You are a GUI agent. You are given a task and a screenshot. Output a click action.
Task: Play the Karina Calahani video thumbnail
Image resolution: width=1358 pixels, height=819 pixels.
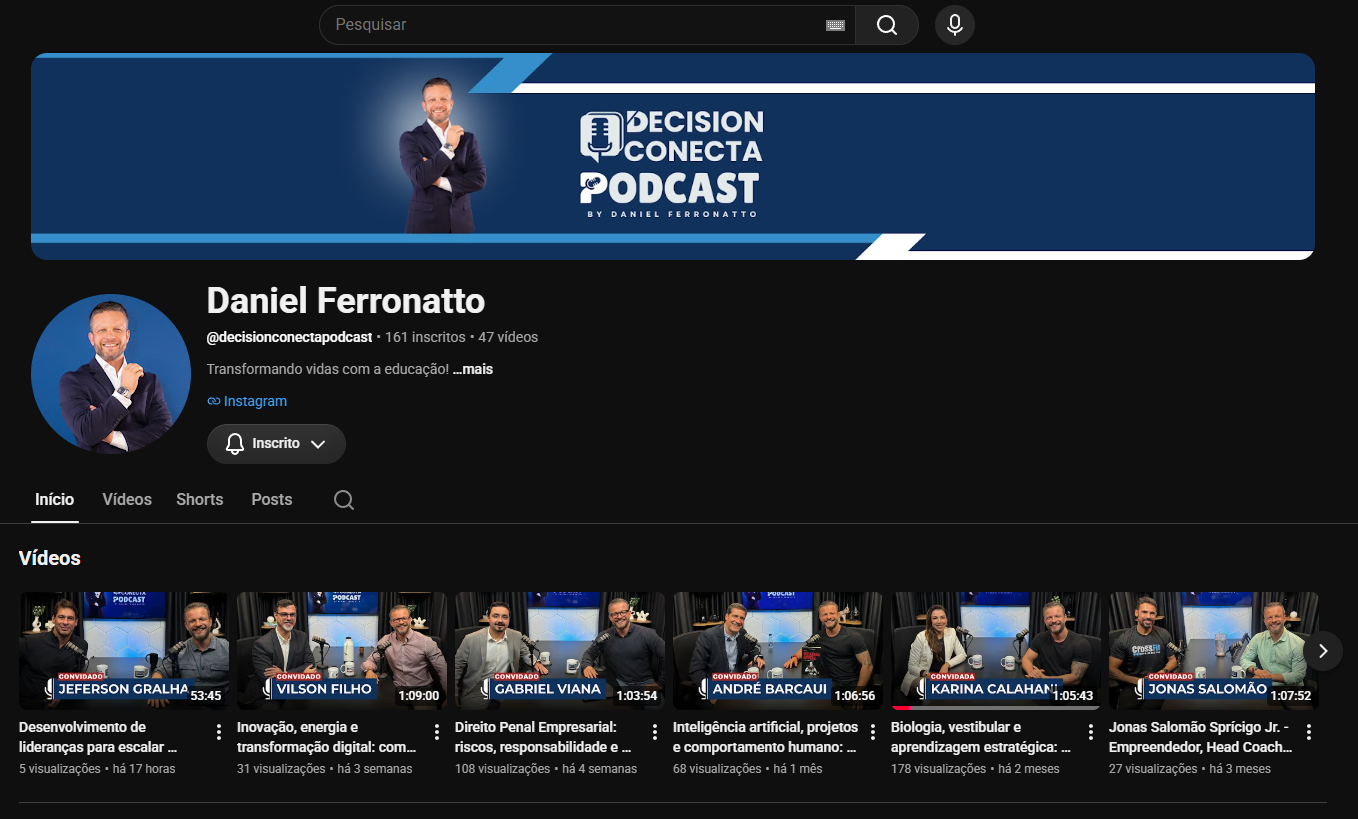coord(996,651)
